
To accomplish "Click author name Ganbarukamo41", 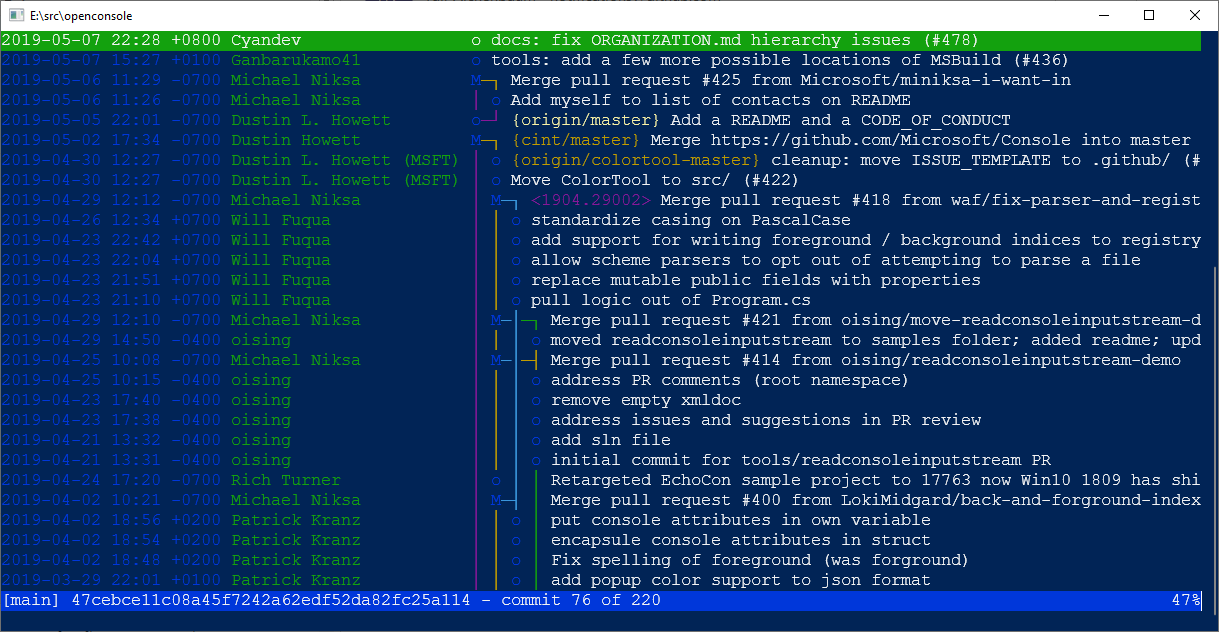I will (295, 60).
